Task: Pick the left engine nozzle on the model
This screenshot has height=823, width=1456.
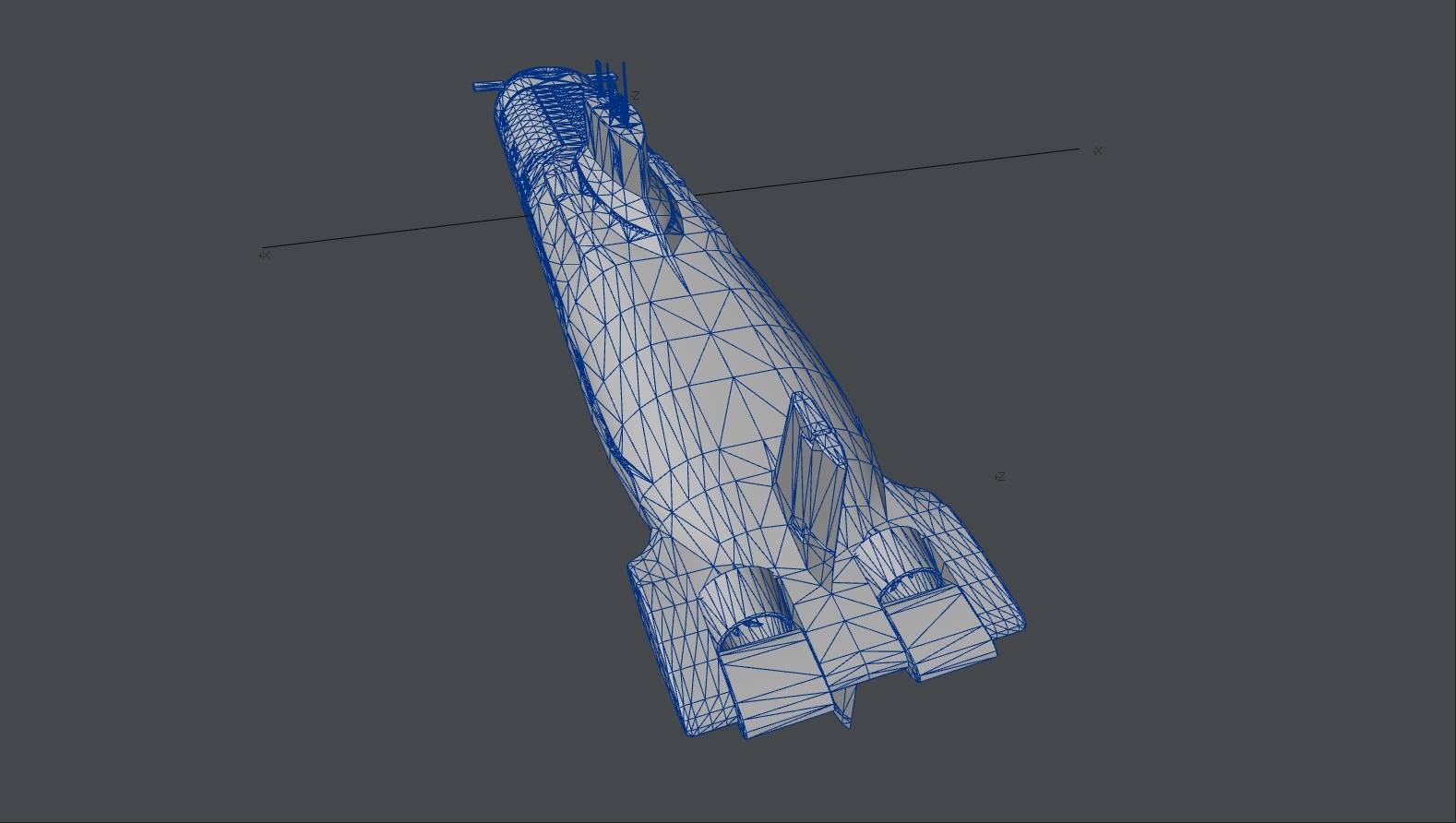Action: pos(749,611)
